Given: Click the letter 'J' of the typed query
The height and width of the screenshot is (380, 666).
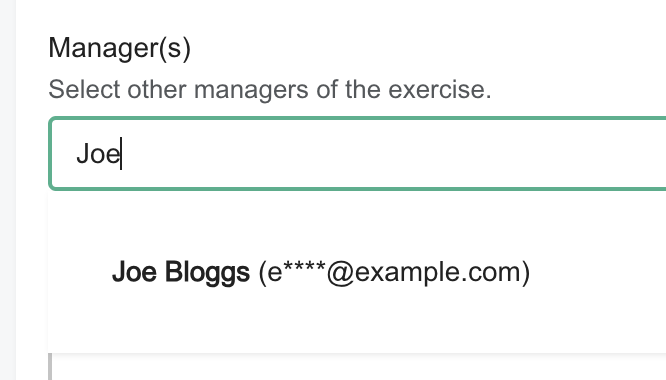Looking at the screenshot, I should (x=82, y=154).
